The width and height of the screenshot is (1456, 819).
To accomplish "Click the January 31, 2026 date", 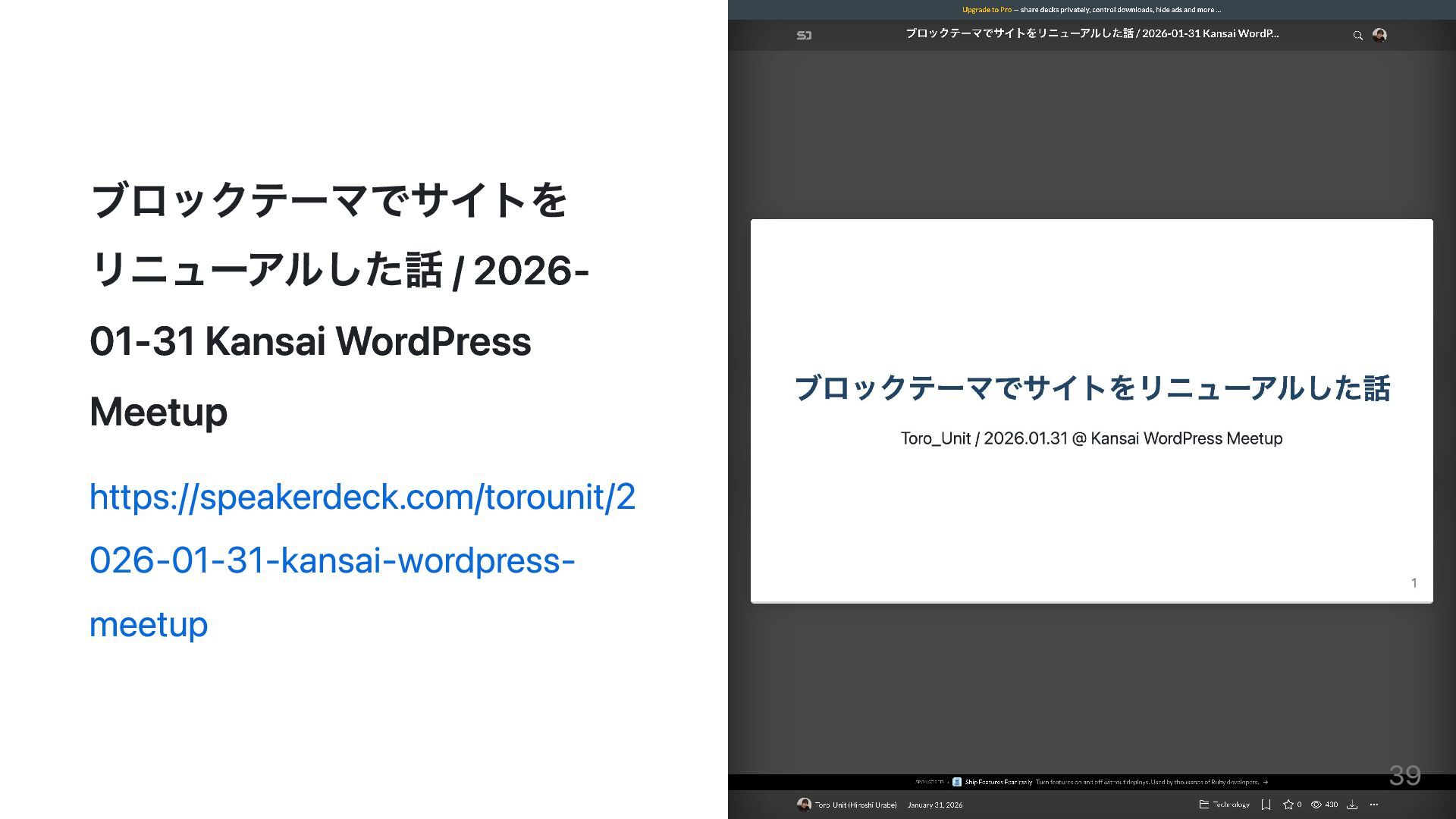I will (x=934, y=805).
